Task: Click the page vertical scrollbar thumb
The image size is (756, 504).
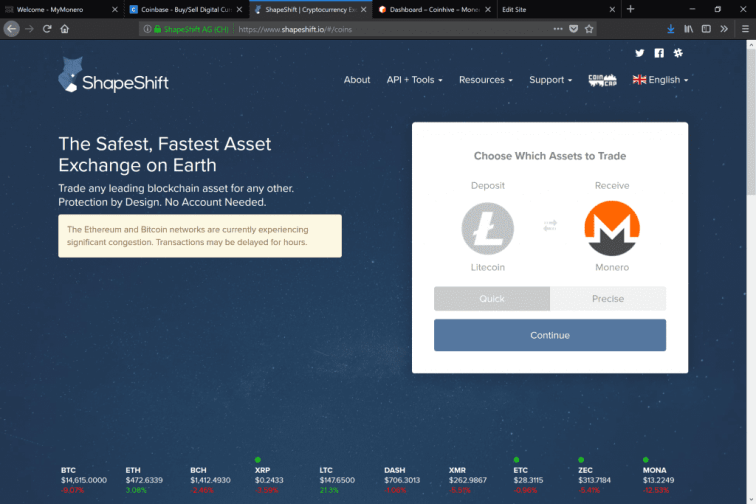Action: [751, 123]
